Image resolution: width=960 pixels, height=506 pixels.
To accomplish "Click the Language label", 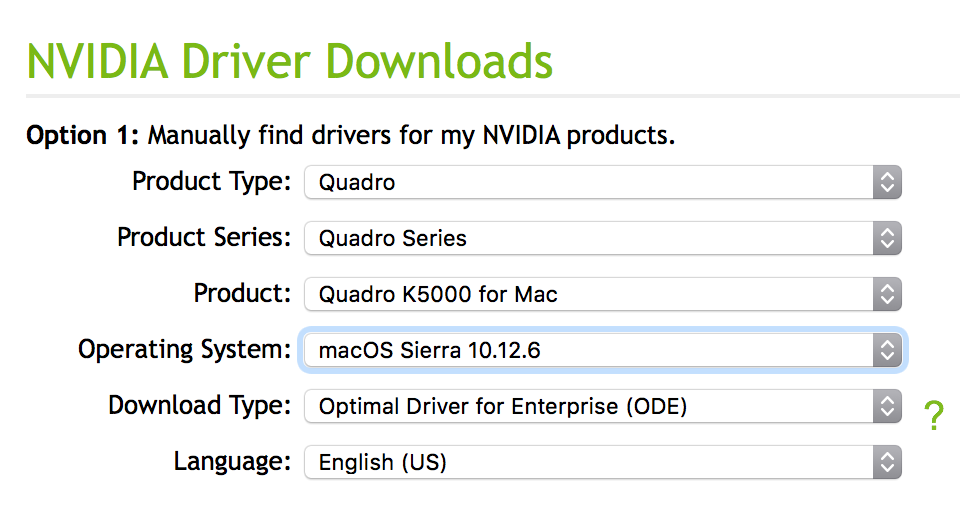I will coord(232,461).
